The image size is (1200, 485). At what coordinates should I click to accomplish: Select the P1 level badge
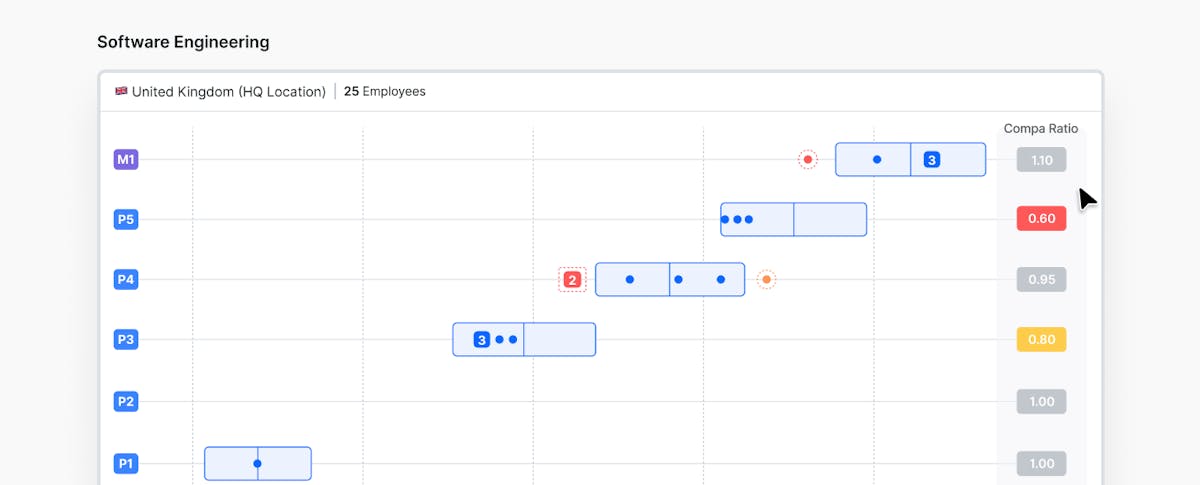click(126, 463)
